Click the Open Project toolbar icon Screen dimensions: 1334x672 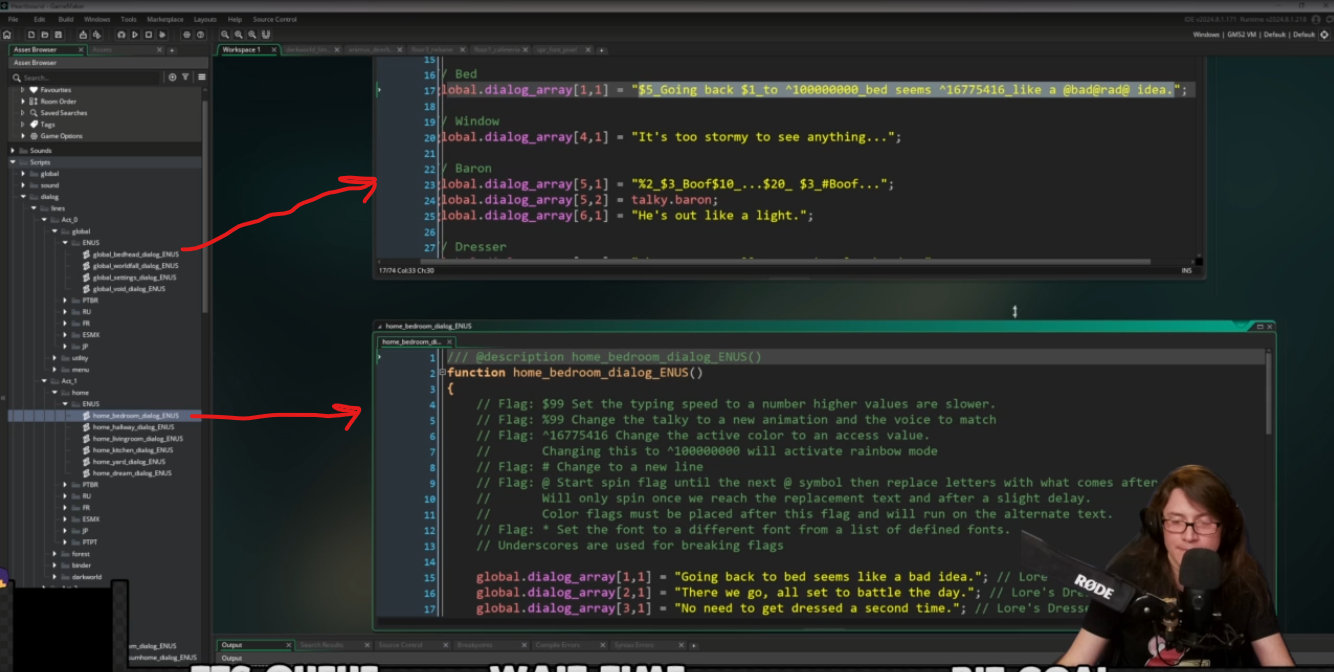point(45,35)
